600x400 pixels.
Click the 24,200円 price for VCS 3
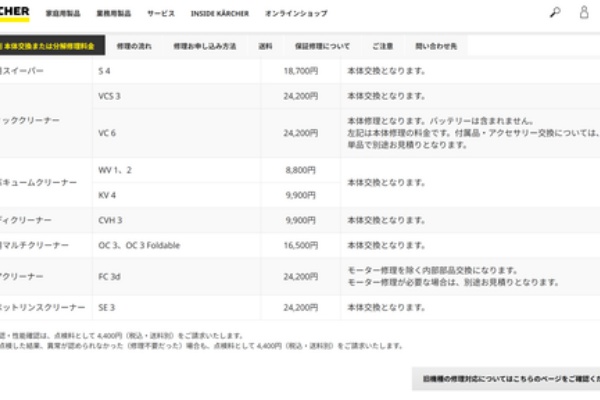(x=301, y=96)
